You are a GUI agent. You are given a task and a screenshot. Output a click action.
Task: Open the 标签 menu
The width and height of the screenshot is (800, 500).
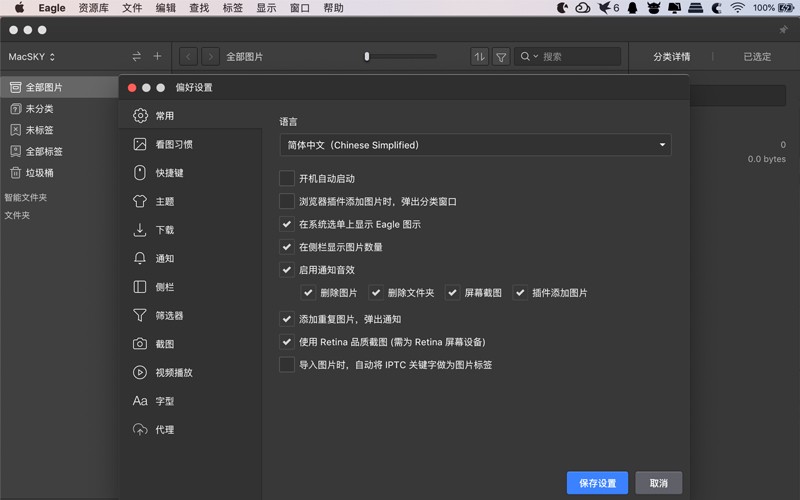click(x=233, y=8)
